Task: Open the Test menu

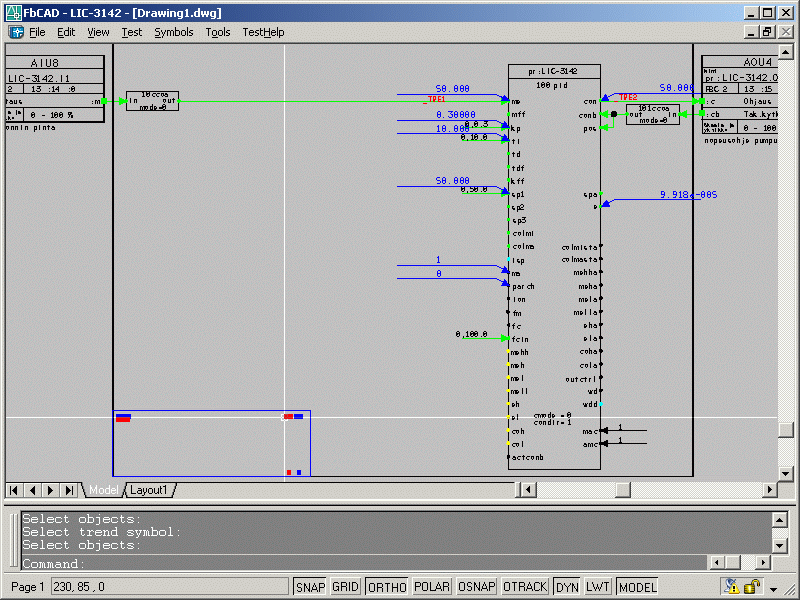Action: 132,32
